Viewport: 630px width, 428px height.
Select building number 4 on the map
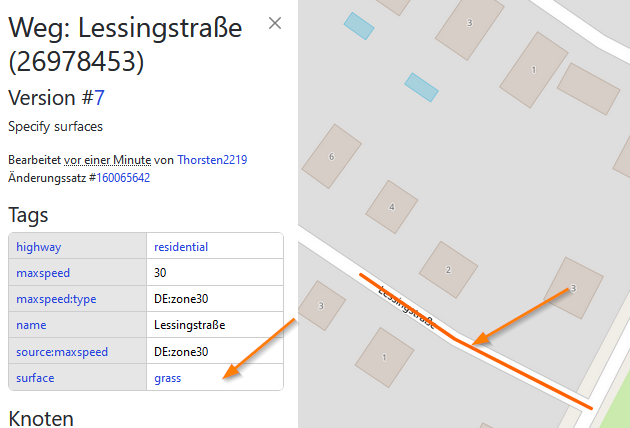click(392, 207)
